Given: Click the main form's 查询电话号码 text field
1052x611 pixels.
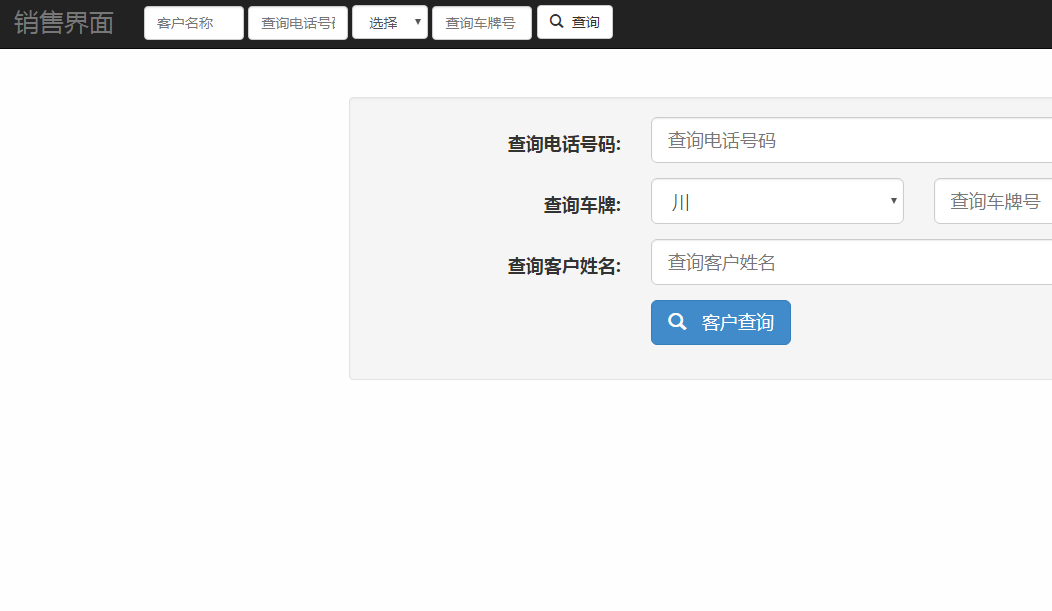Looking at the screenshot, I should (850, 141).
